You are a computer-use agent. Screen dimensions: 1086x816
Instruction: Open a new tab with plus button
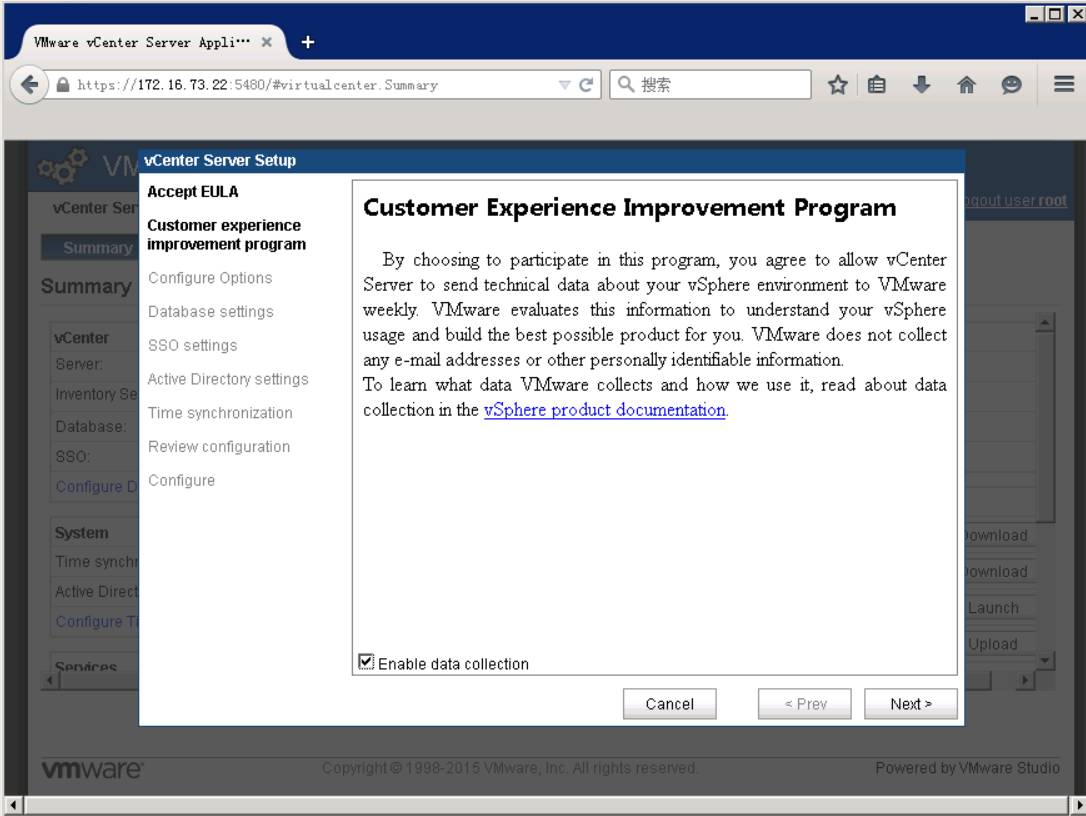coord(308,42)
